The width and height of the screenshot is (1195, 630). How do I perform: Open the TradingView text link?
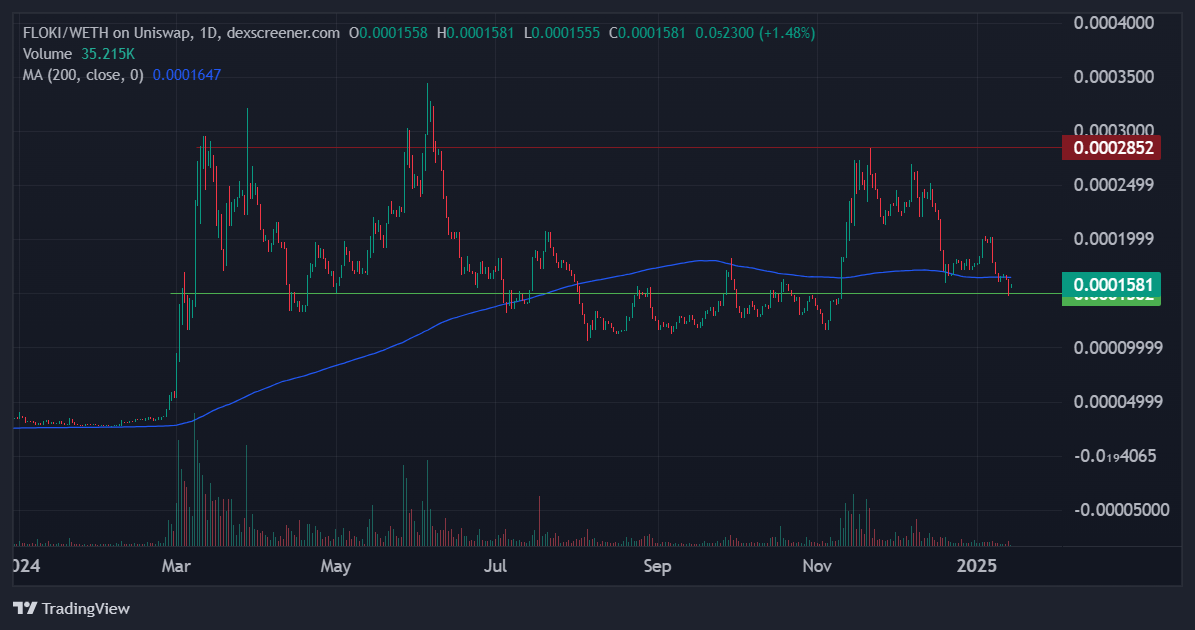pos(85,608)
